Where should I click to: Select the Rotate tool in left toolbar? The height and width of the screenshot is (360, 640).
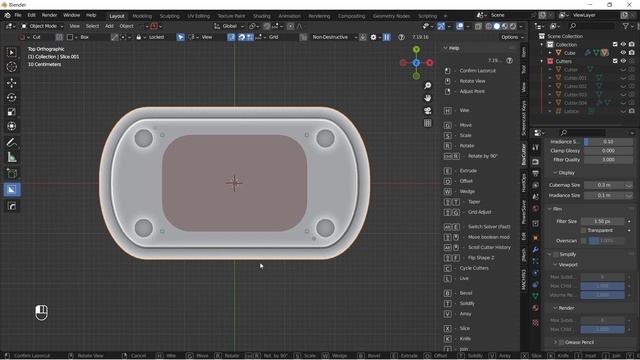click(11, 97)
